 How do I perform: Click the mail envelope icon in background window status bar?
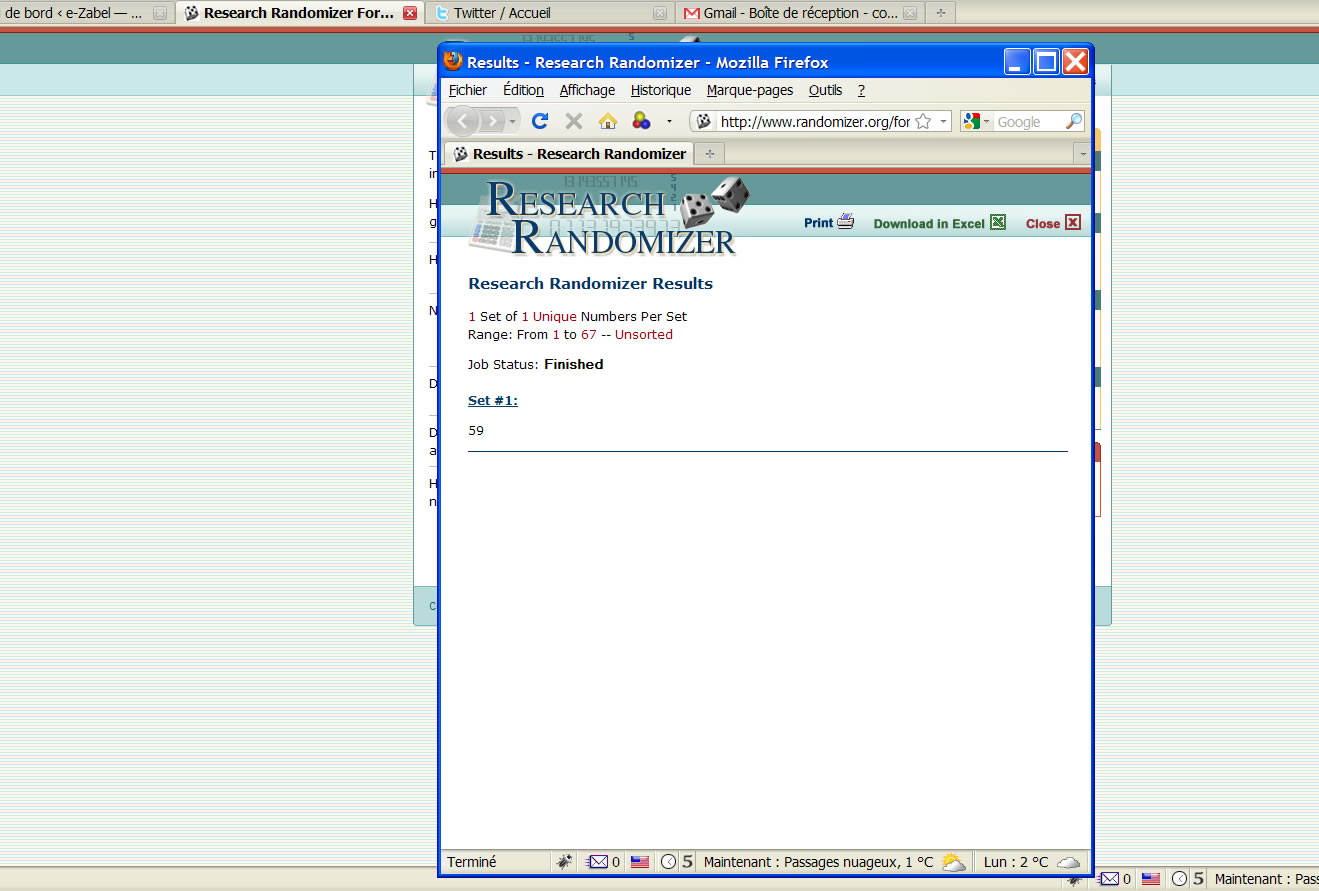1109,879
